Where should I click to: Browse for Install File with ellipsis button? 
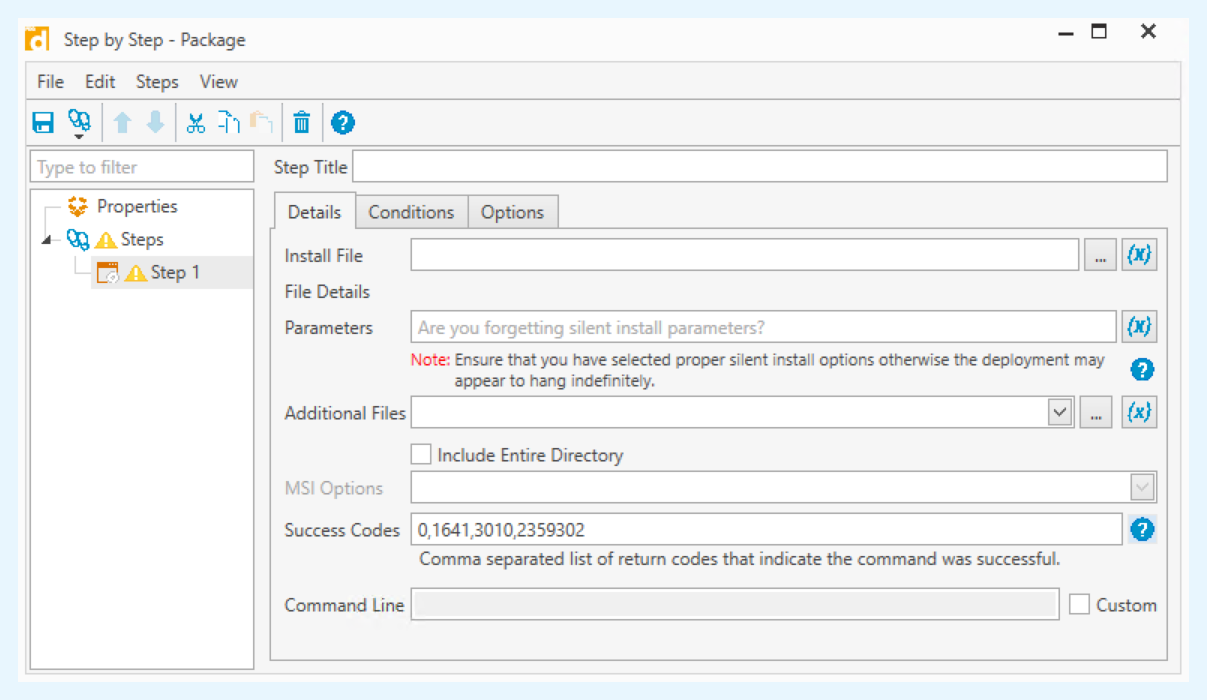point(1100,256)
